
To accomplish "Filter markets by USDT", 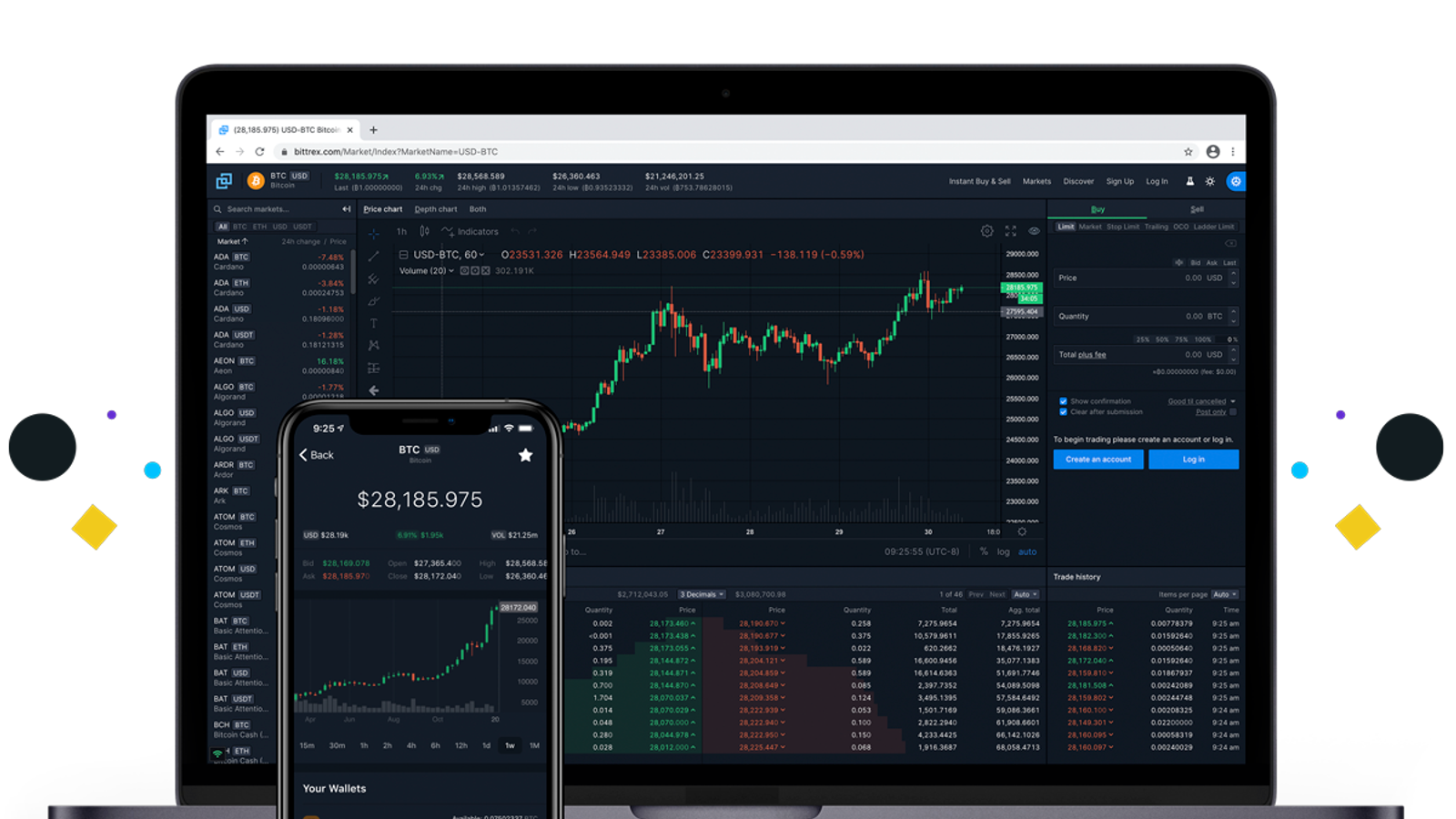I will click(x=302, y=227).
